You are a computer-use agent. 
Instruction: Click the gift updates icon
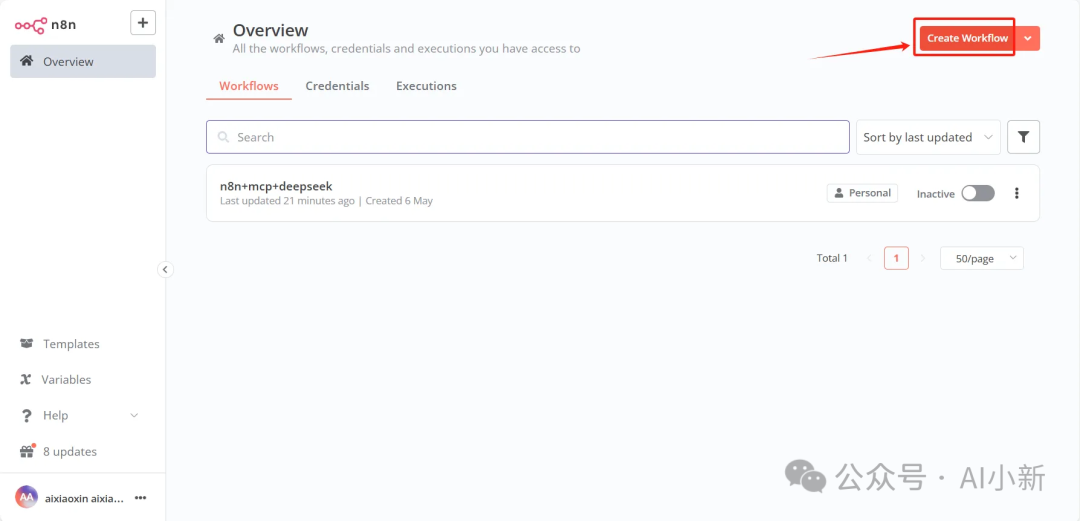pyautogui.click(x=26, y=451)
